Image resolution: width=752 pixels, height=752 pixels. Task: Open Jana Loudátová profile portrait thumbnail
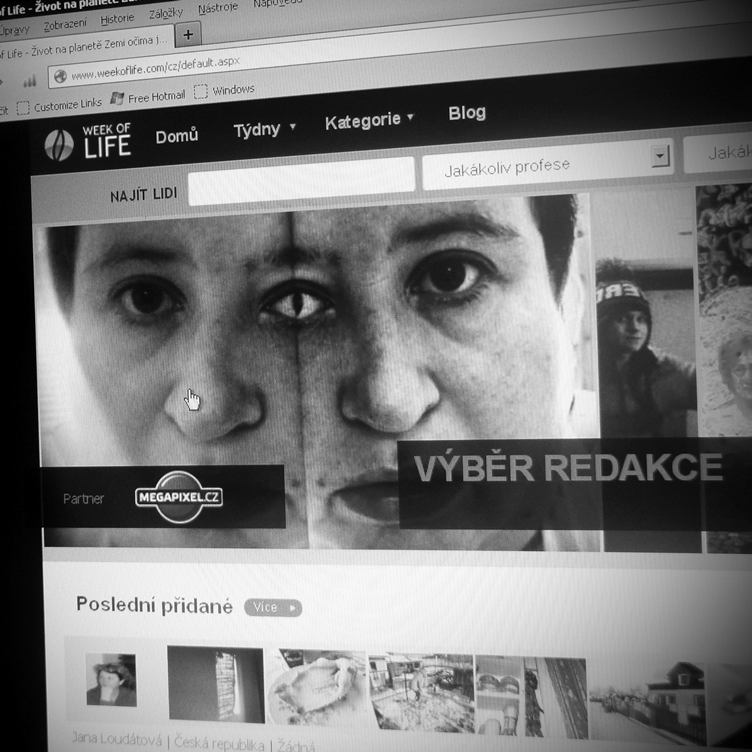[111, 680]
